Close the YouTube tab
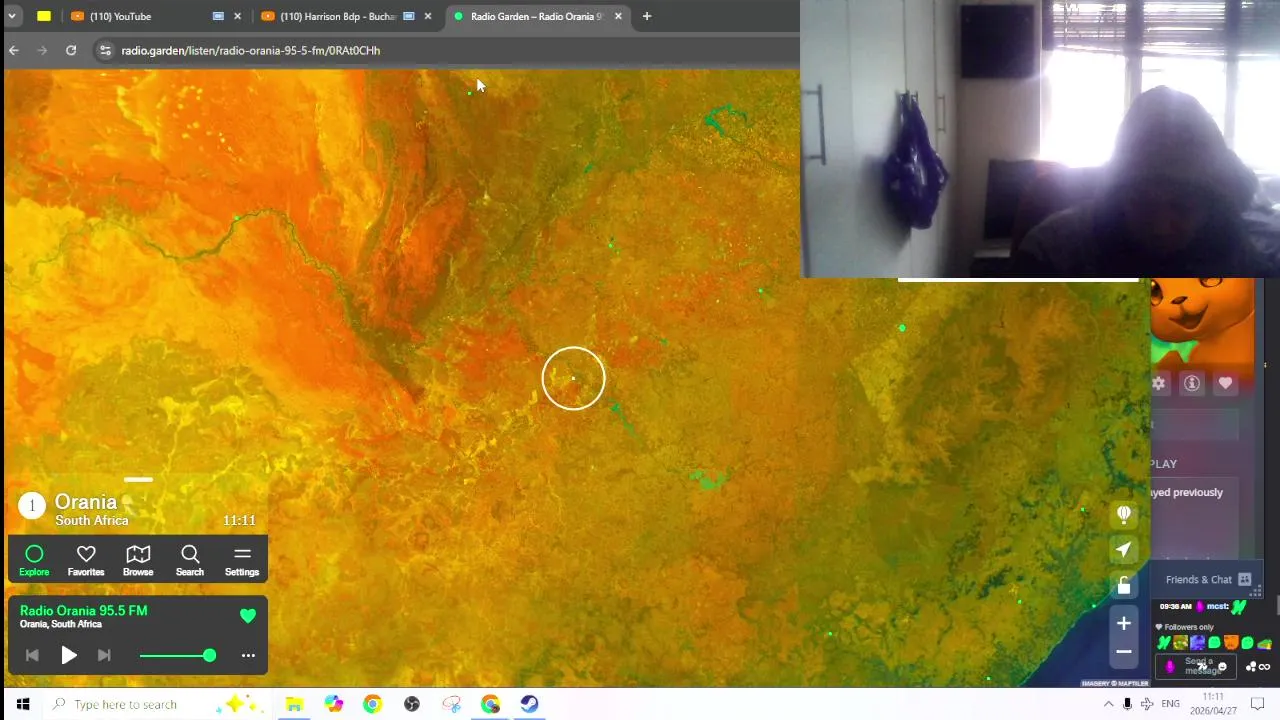 [x=237, y=16]
